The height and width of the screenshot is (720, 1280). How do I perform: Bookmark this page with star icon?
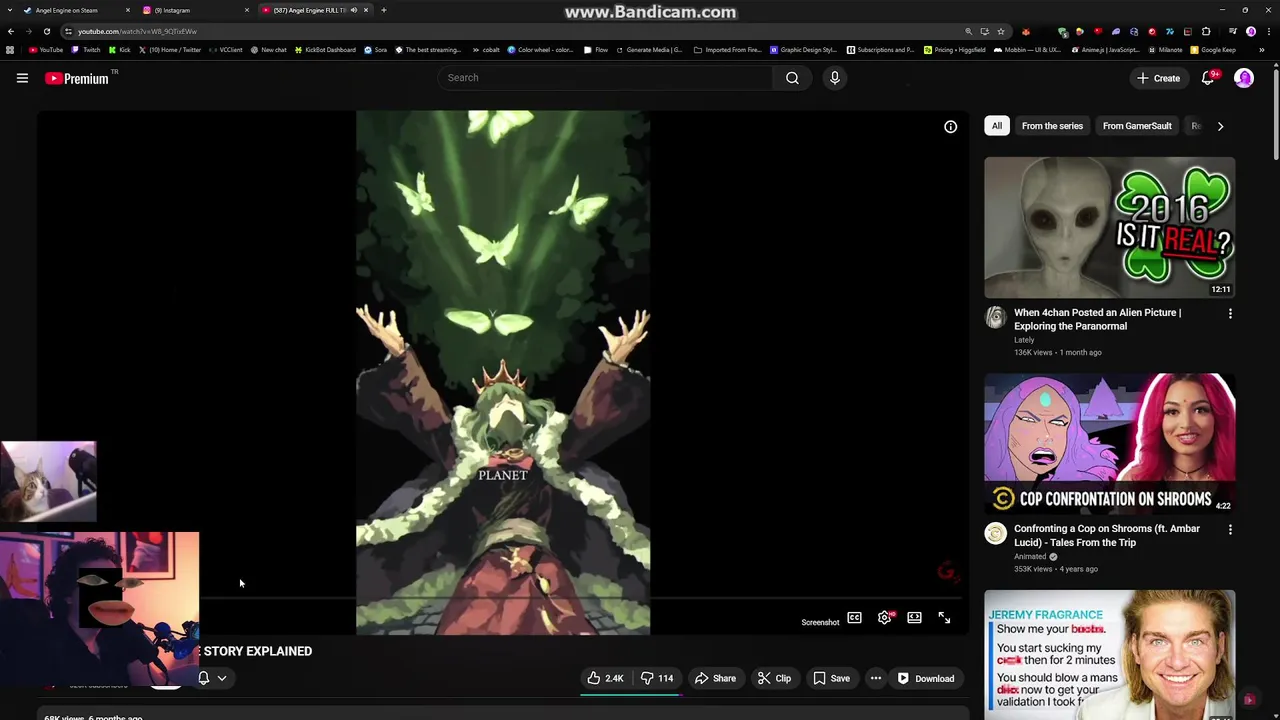tap(1001, 31)
